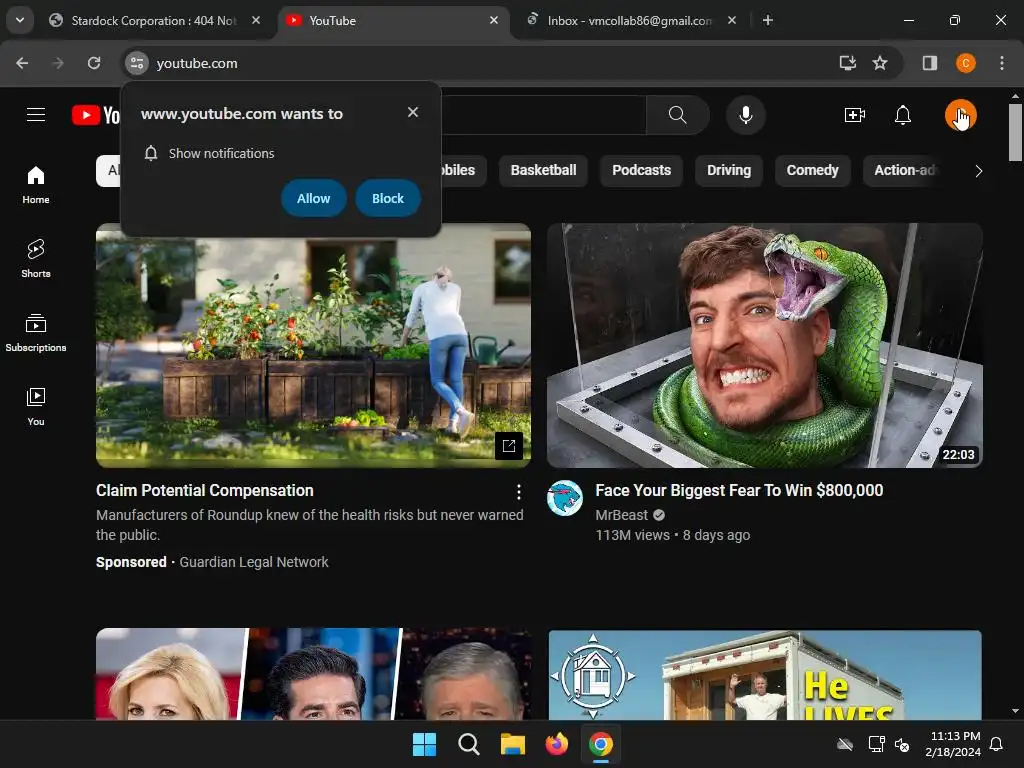Open Face Your Biggest Fear video title
Viewport: 1024px width, 768px height.
click(x=739, y=490)
